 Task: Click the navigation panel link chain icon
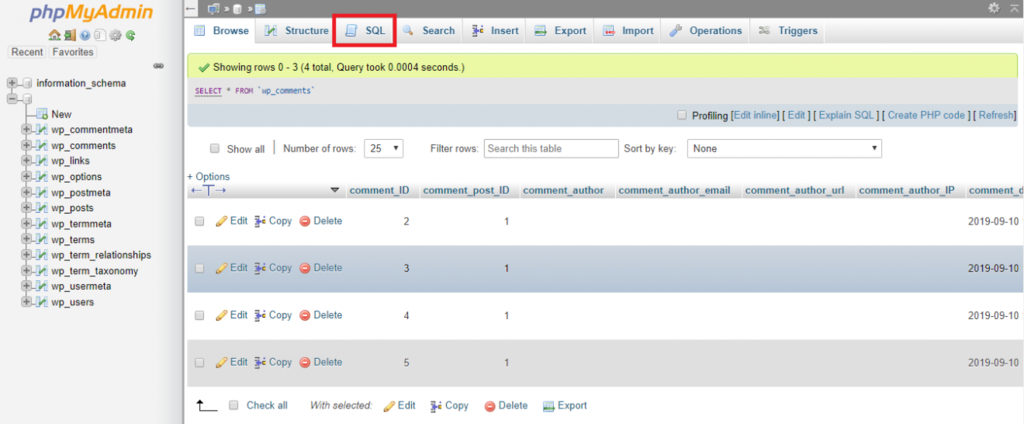[x=158, y=66]
